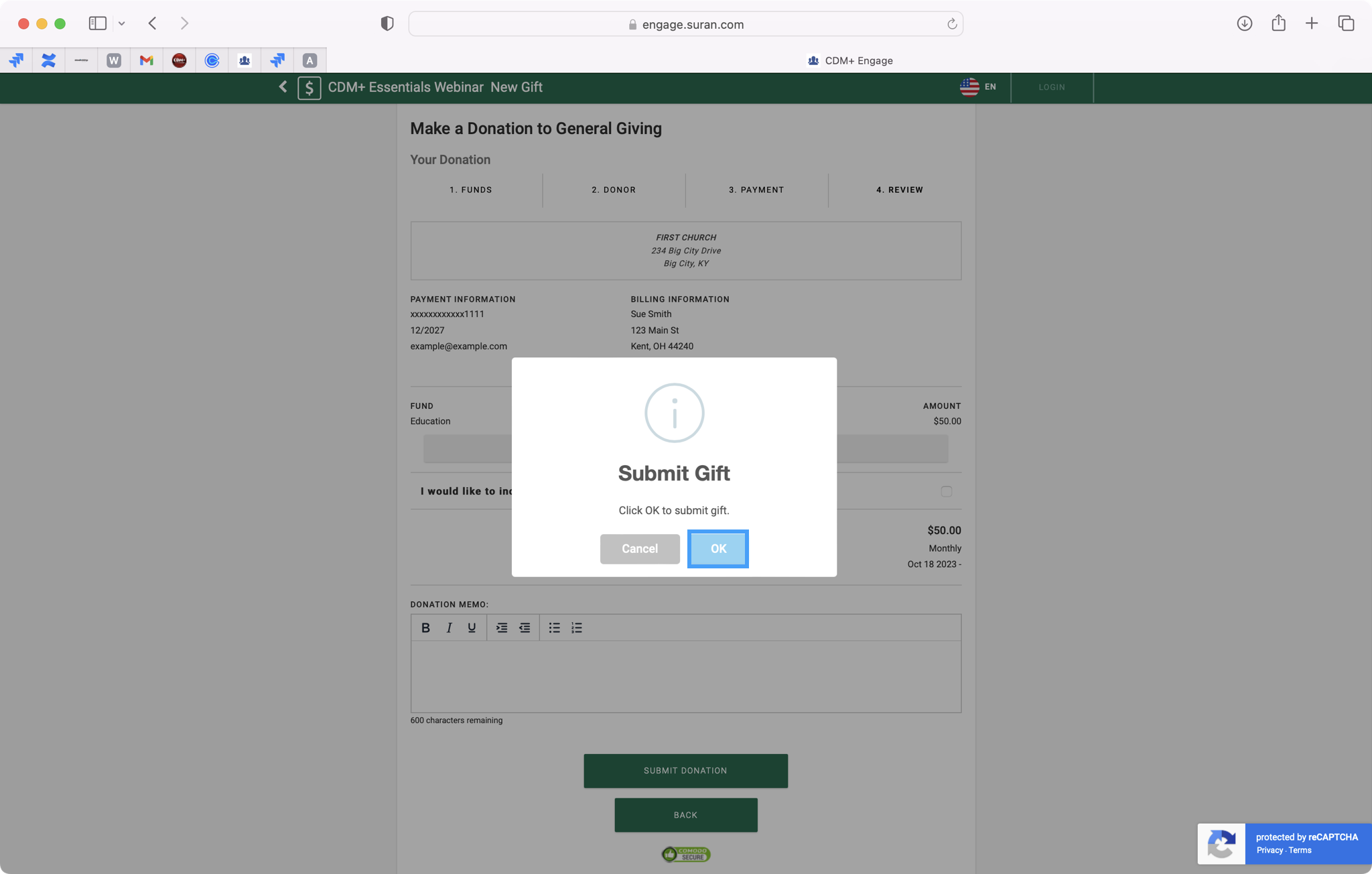Switch to the 1. Funds step tab

point(470,190)
